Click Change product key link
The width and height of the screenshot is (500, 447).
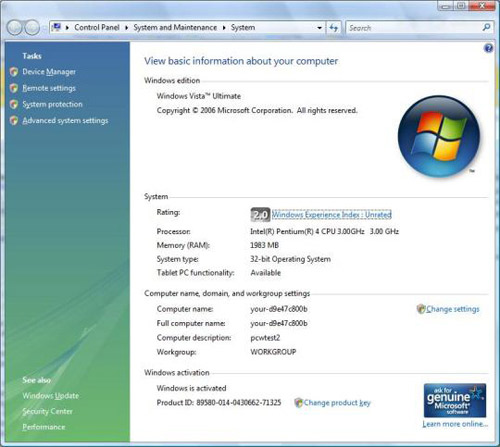[x=337, y=403]
